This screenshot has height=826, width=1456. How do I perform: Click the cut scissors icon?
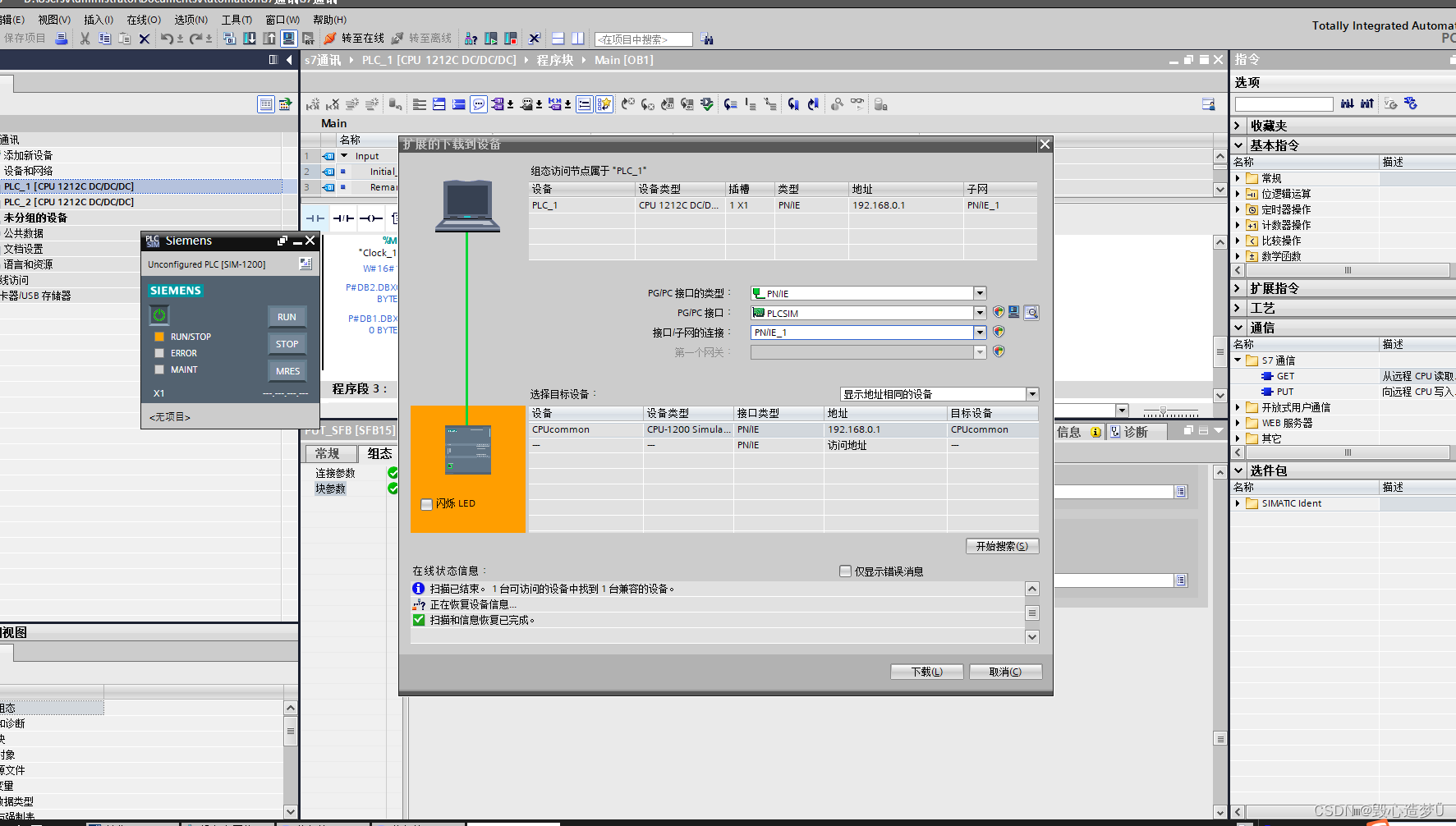click(x=85, y=39)
